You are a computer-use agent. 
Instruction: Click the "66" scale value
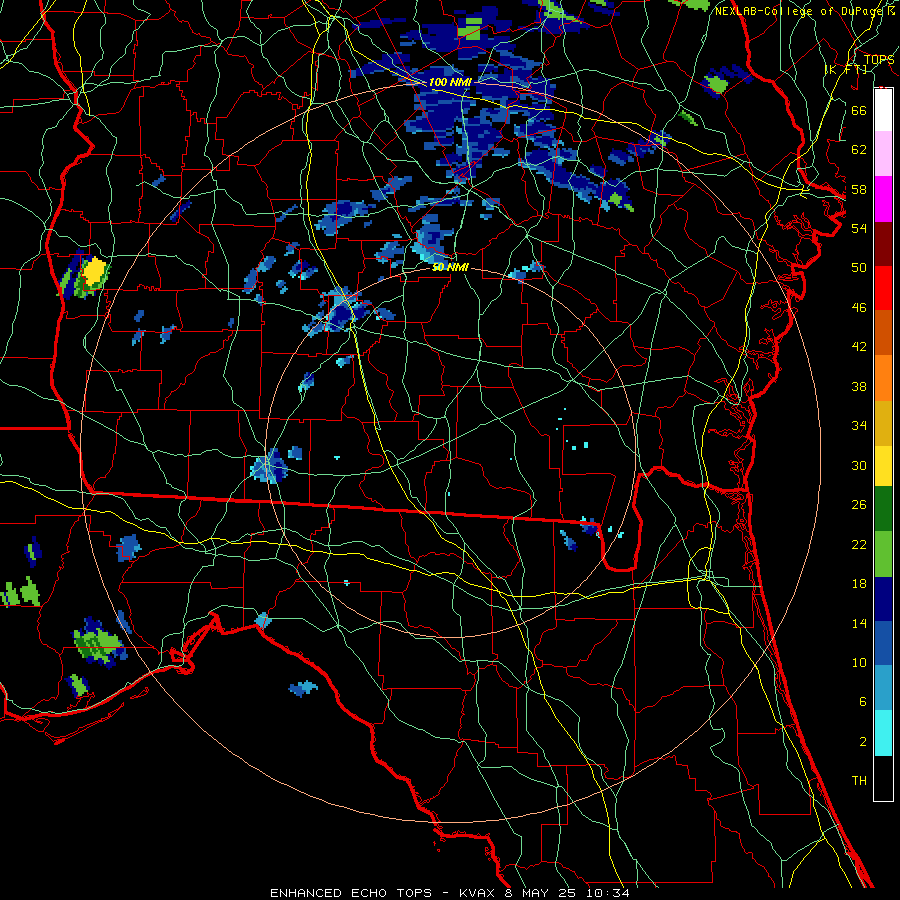(859, 110)
